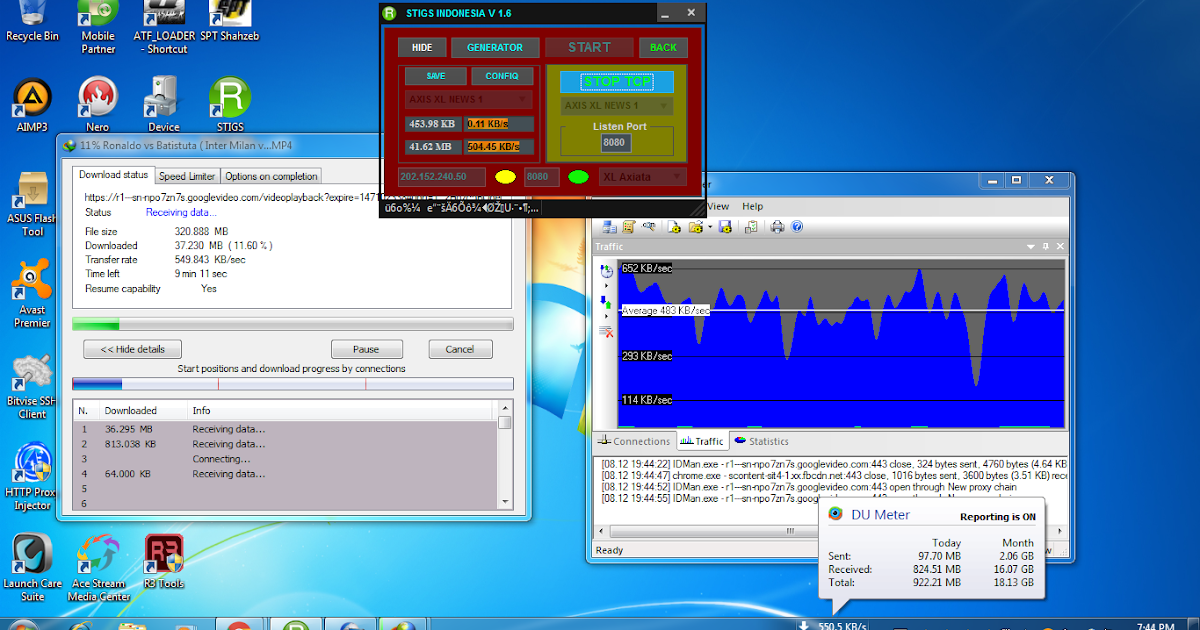
Task: Pin the Proxifier Traffic panel
Action: coord(1045,246)
